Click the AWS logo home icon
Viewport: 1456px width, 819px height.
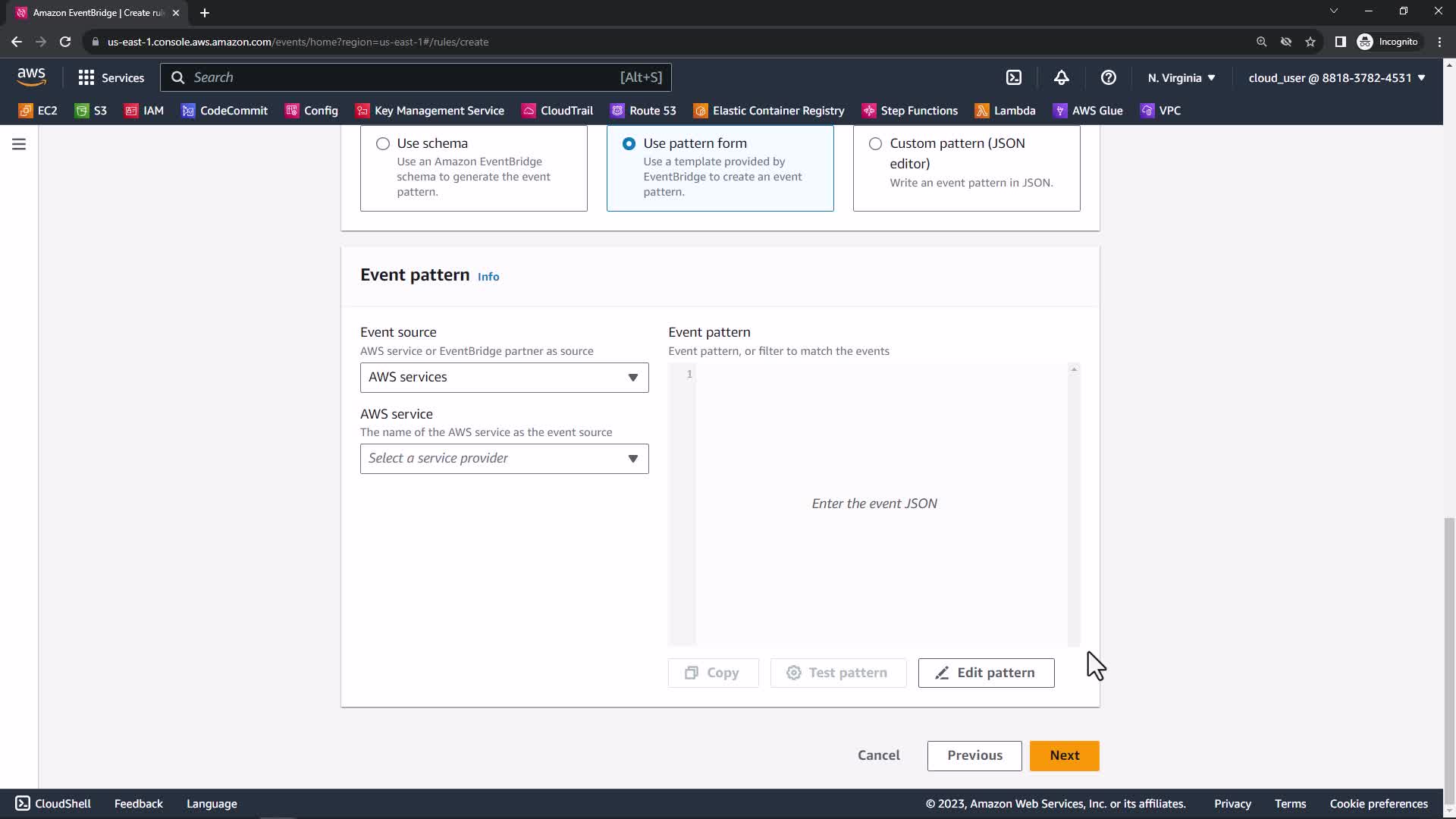coord(31,77)
